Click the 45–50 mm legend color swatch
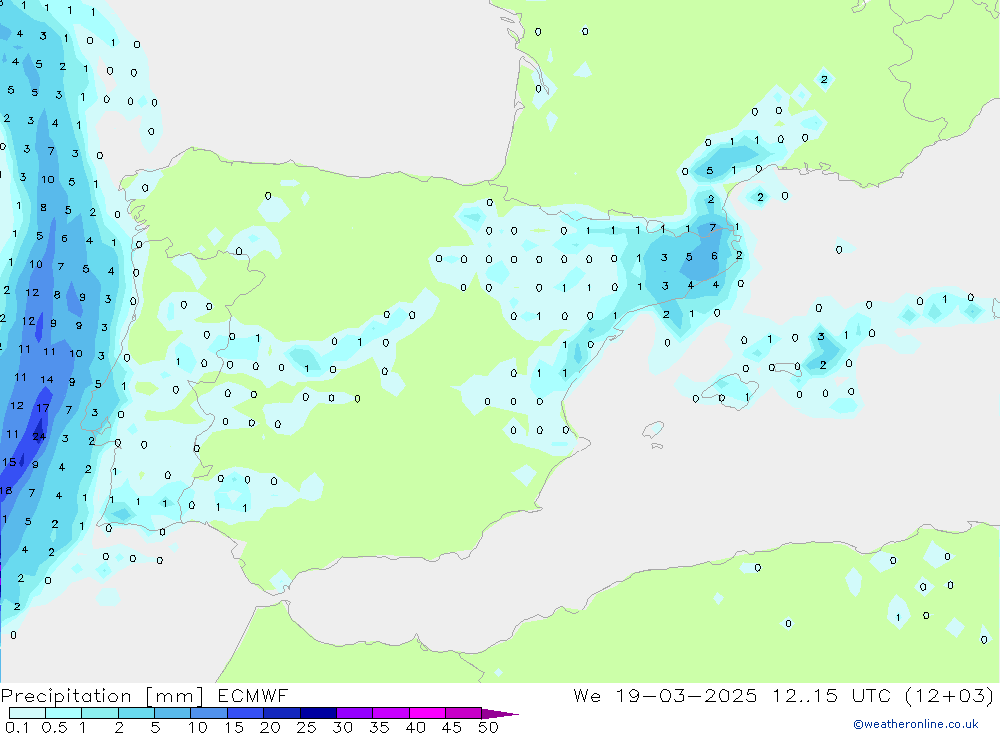This screenshot has height=733, width=1000. pos(464,713)
